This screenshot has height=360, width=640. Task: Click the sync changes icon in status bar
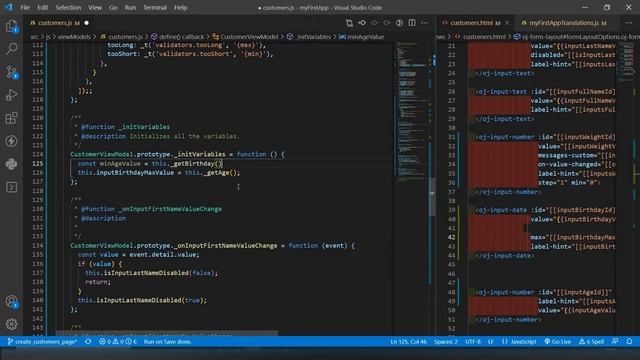tap(88, 342)
